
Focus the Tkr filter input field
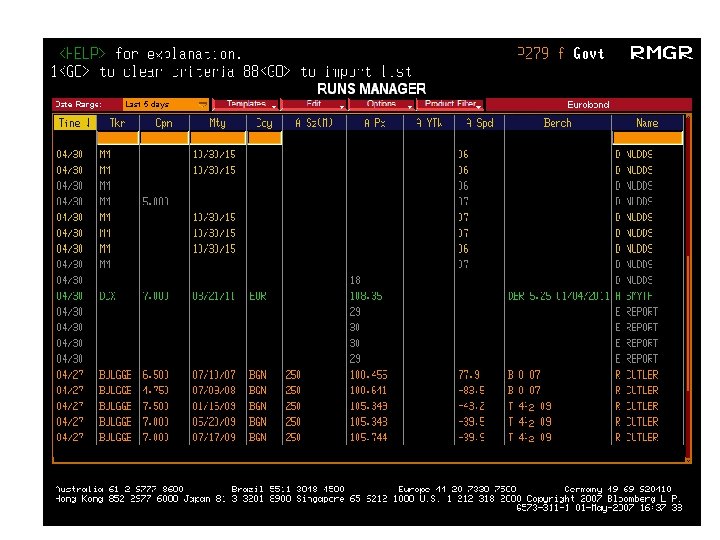(x=118, y=138)
